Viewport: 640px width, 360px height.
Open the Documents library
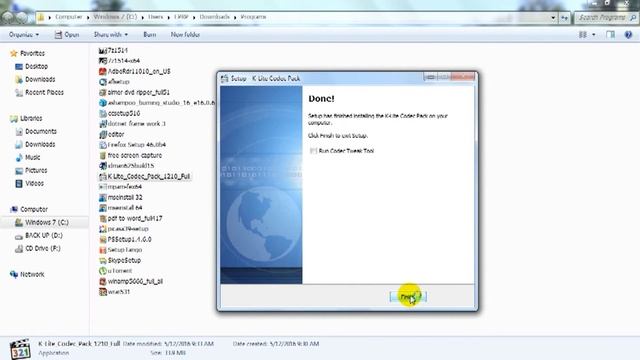click(41, 131)
